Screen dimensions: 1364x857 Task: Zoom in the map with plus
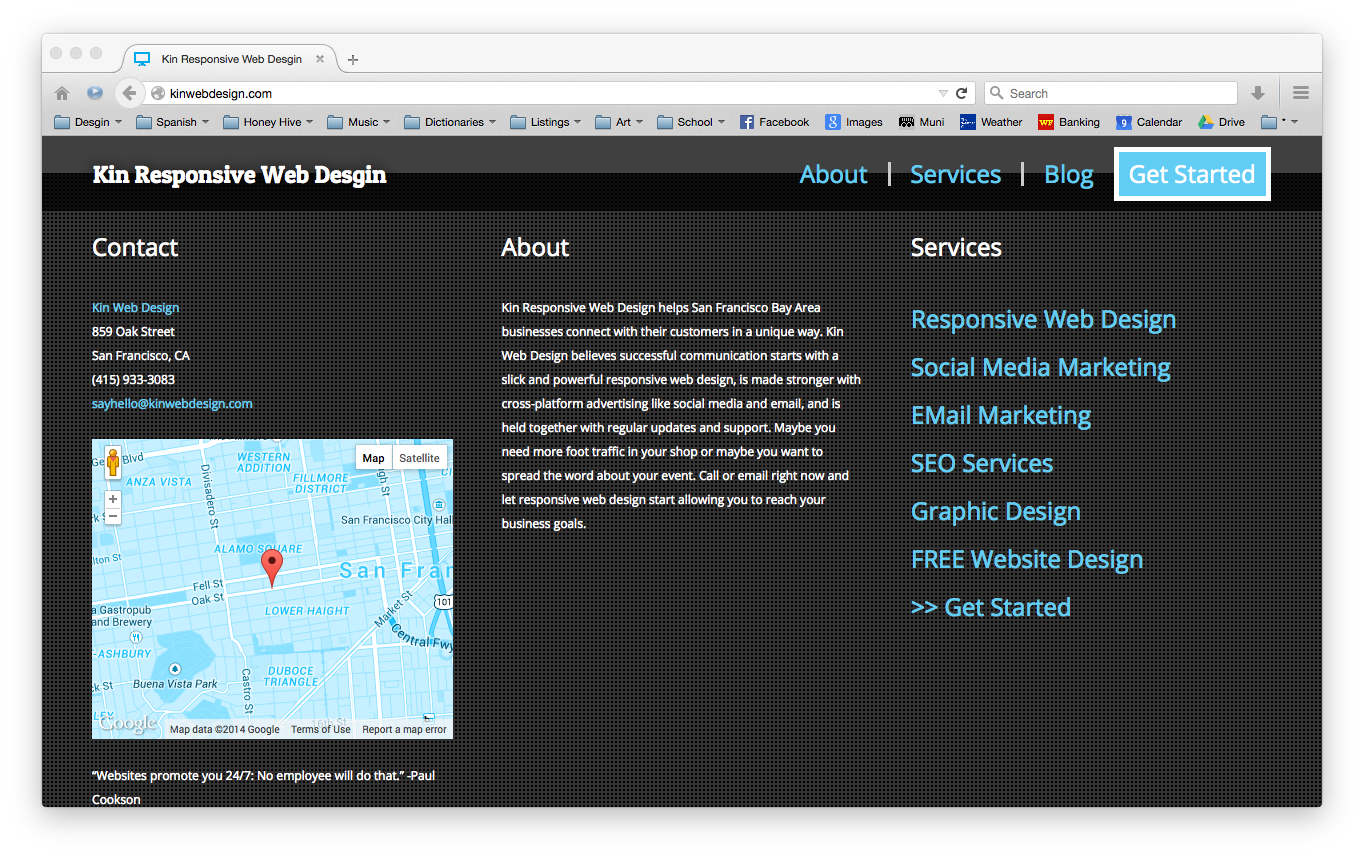(x=113, y=499)
